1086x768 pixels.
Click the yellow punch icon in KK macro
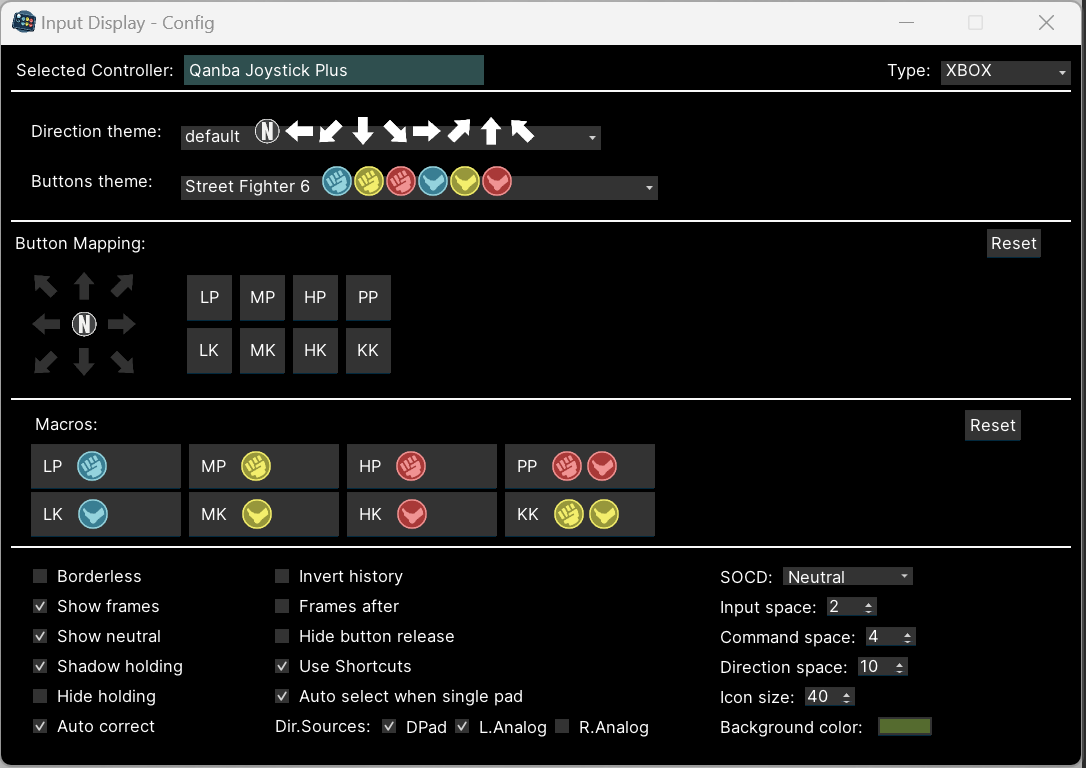click(x=569, y=515)
